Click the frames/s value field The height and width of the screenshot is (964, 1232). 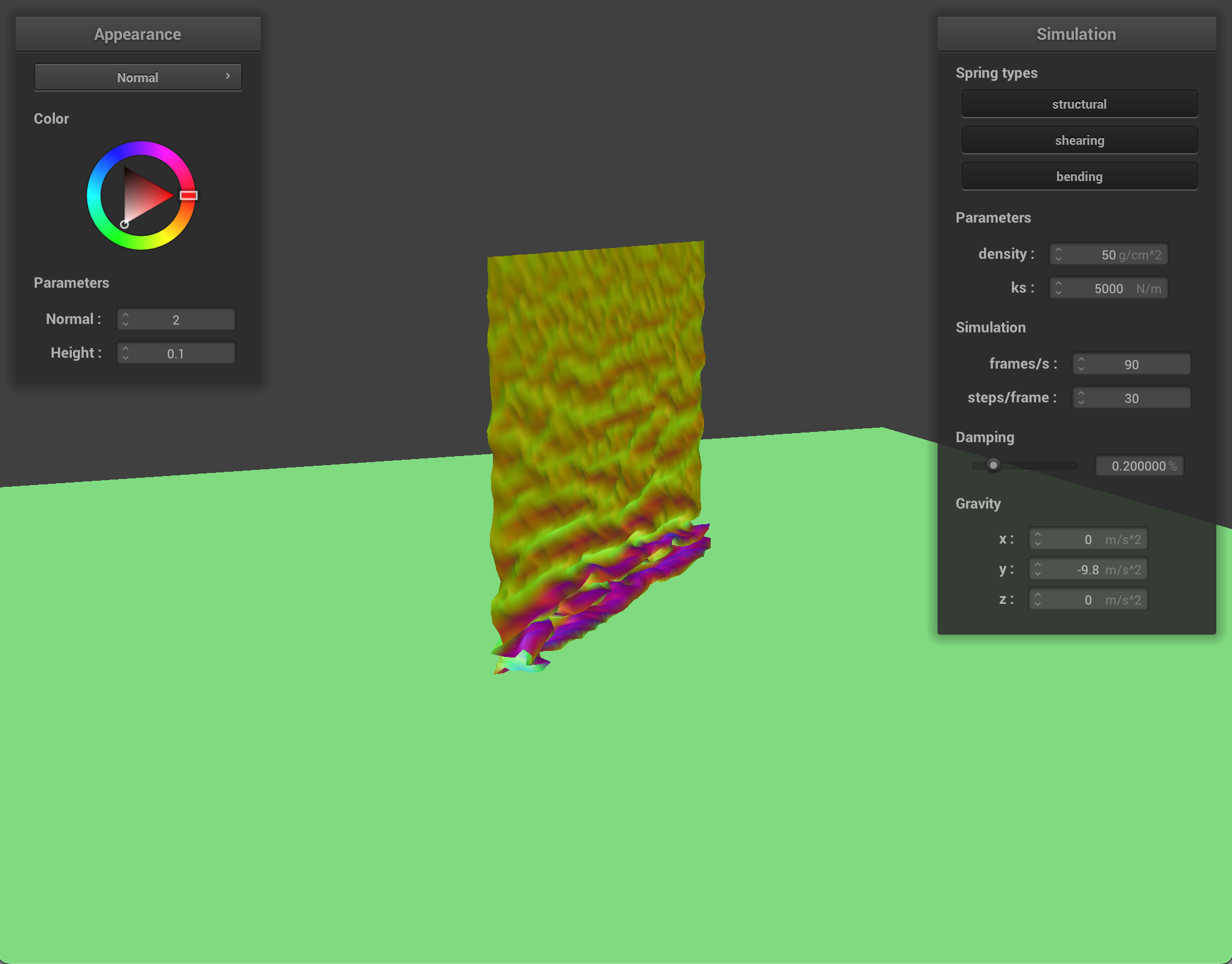[x=1131, y=364]
